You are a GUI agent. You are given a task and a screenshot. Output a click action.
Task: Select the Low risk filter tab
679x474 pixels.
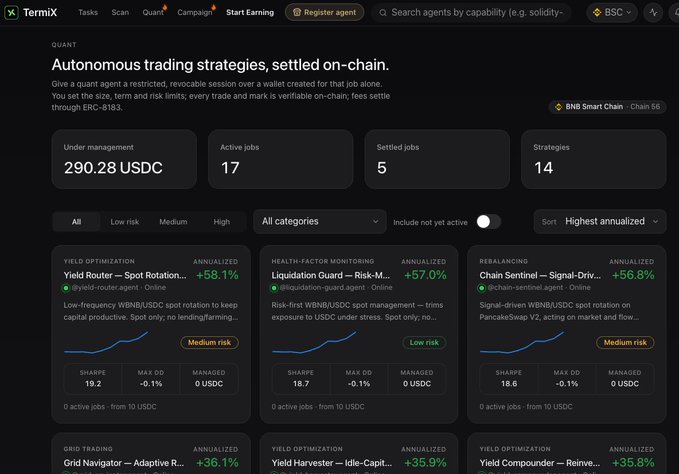(x=125, y=222)
